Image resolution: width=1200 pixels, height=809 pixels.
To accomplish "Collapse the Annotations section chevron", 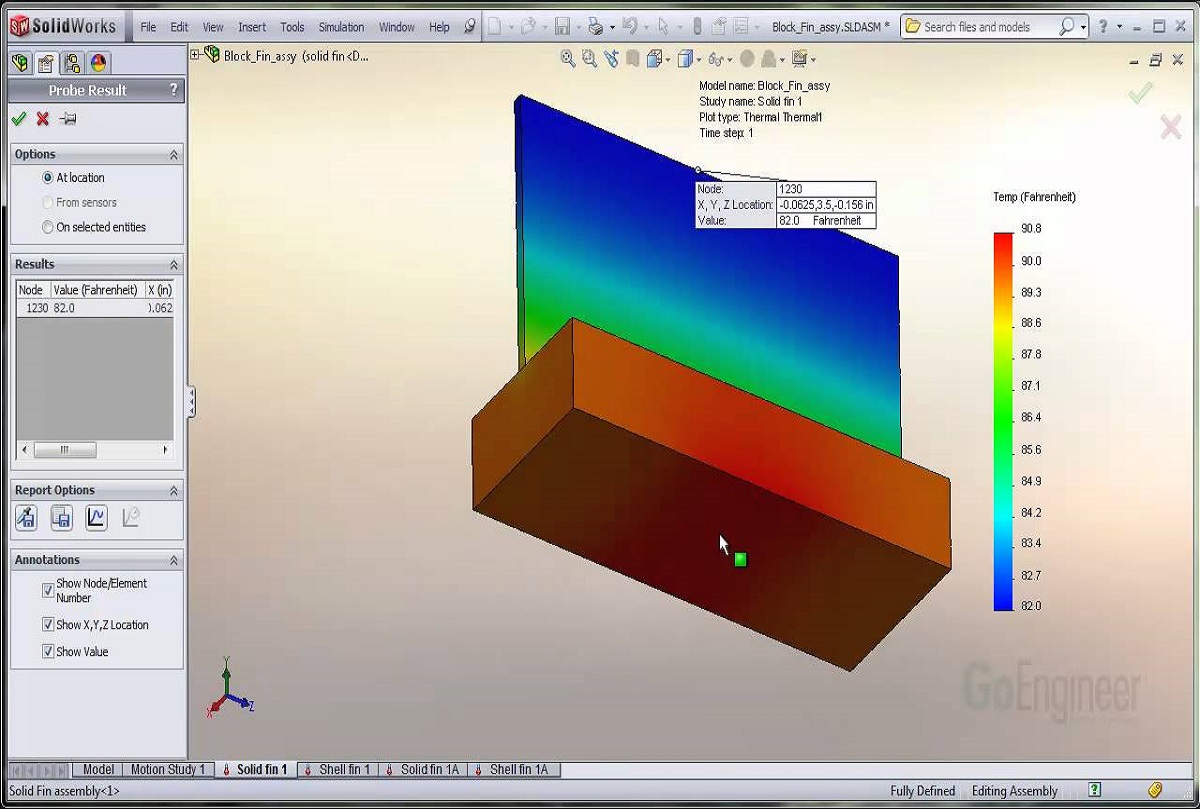I will click(x=173, y=561).
